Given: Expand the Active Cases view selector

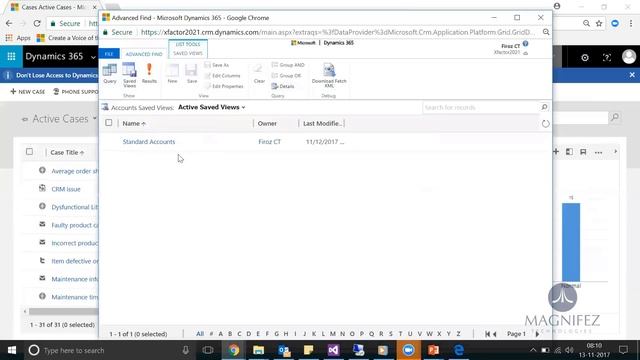Looking at the screenshot, I should pyautogui.click(x=94, y=119).
